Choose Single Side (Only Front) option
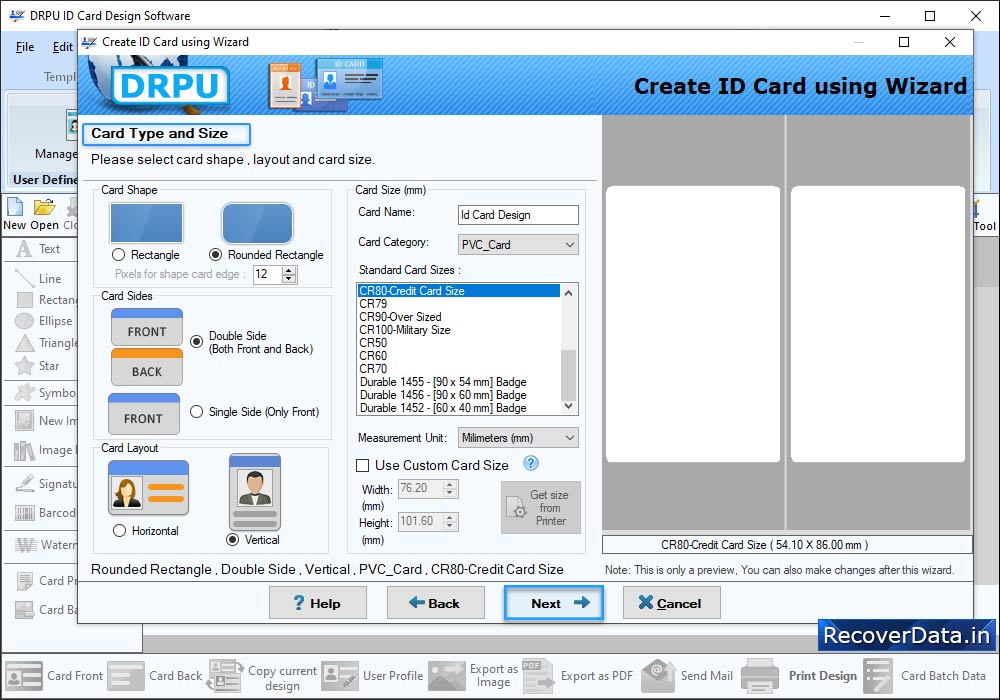The image size is (1000, 700). 196,412
